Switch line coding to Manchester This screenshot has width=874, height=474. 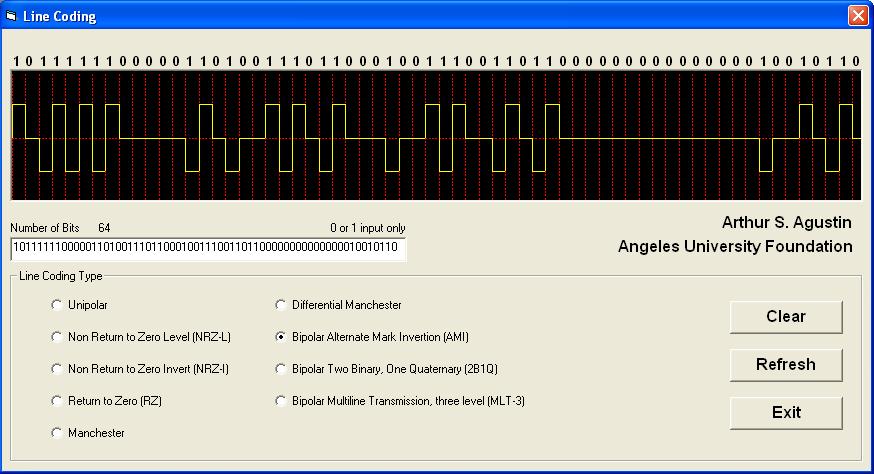[x=57, y=433]
